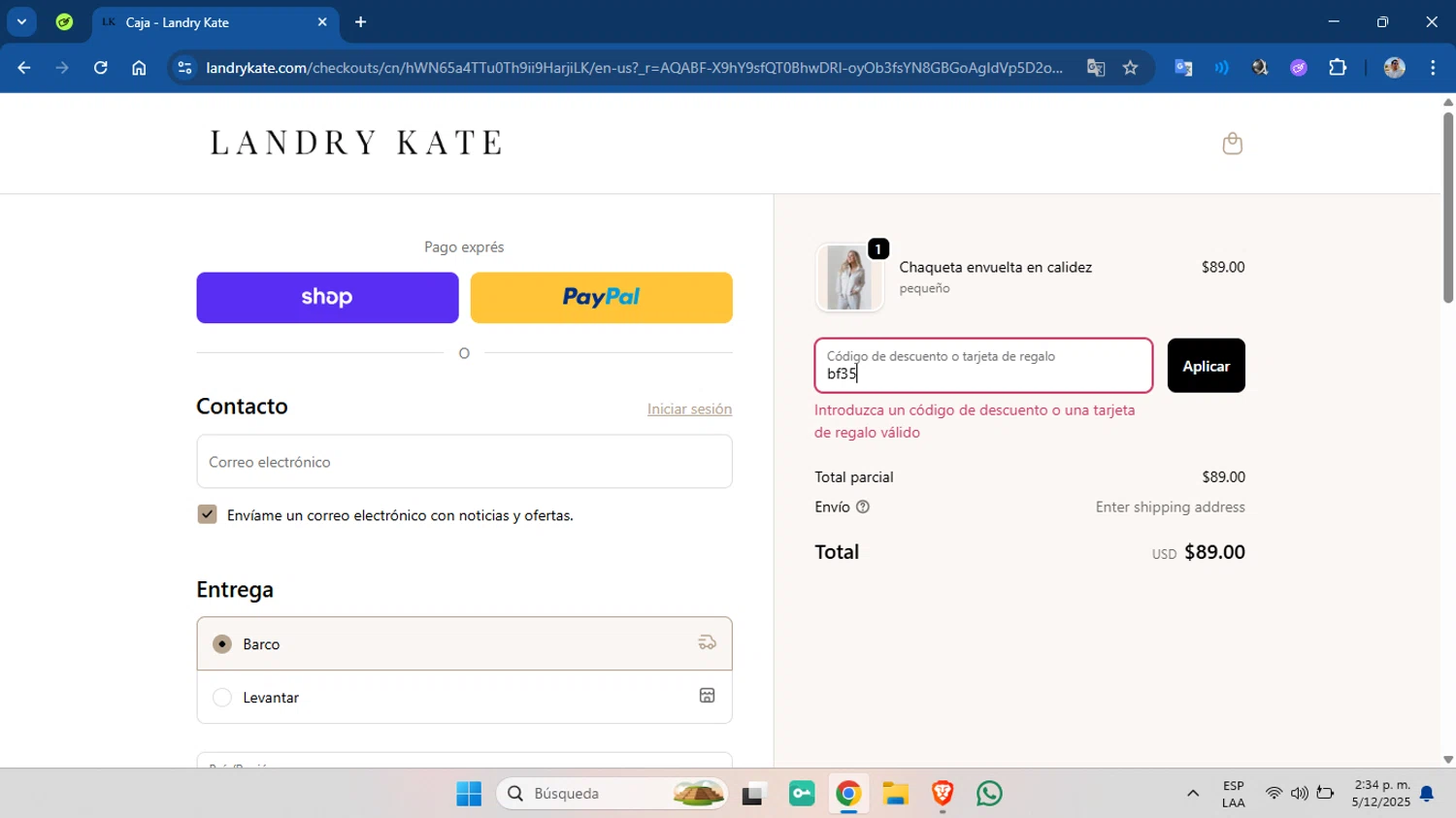Toggle the news and offers email checkbox

207,514
